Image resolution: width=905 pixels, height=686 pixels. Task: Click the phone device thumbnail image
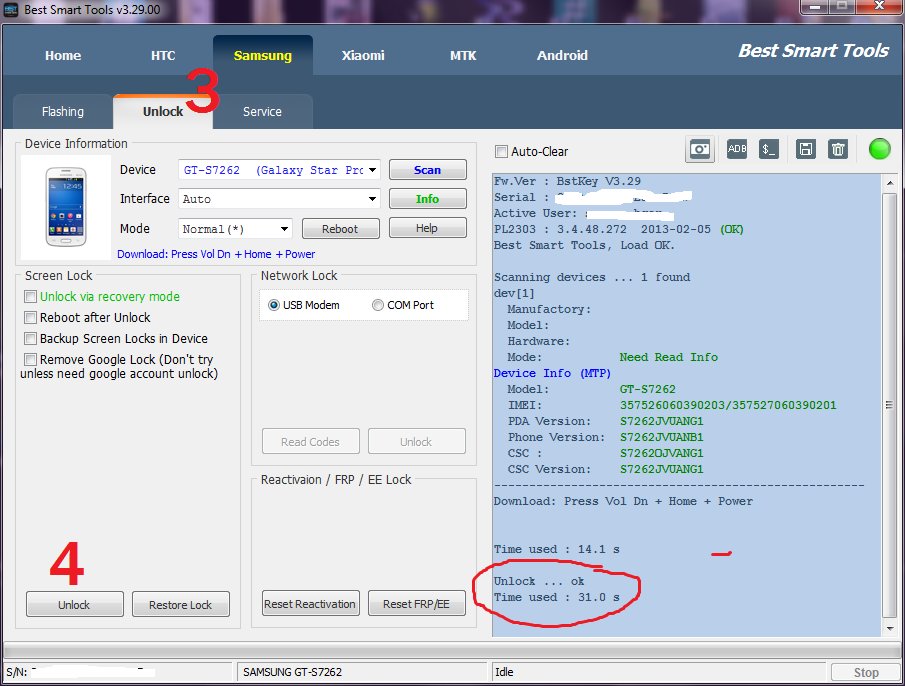(66, 207)
